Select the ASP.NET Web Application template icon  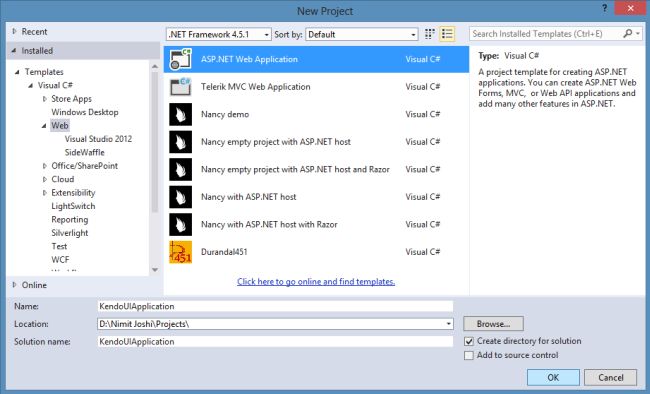[x=180, y=59]
